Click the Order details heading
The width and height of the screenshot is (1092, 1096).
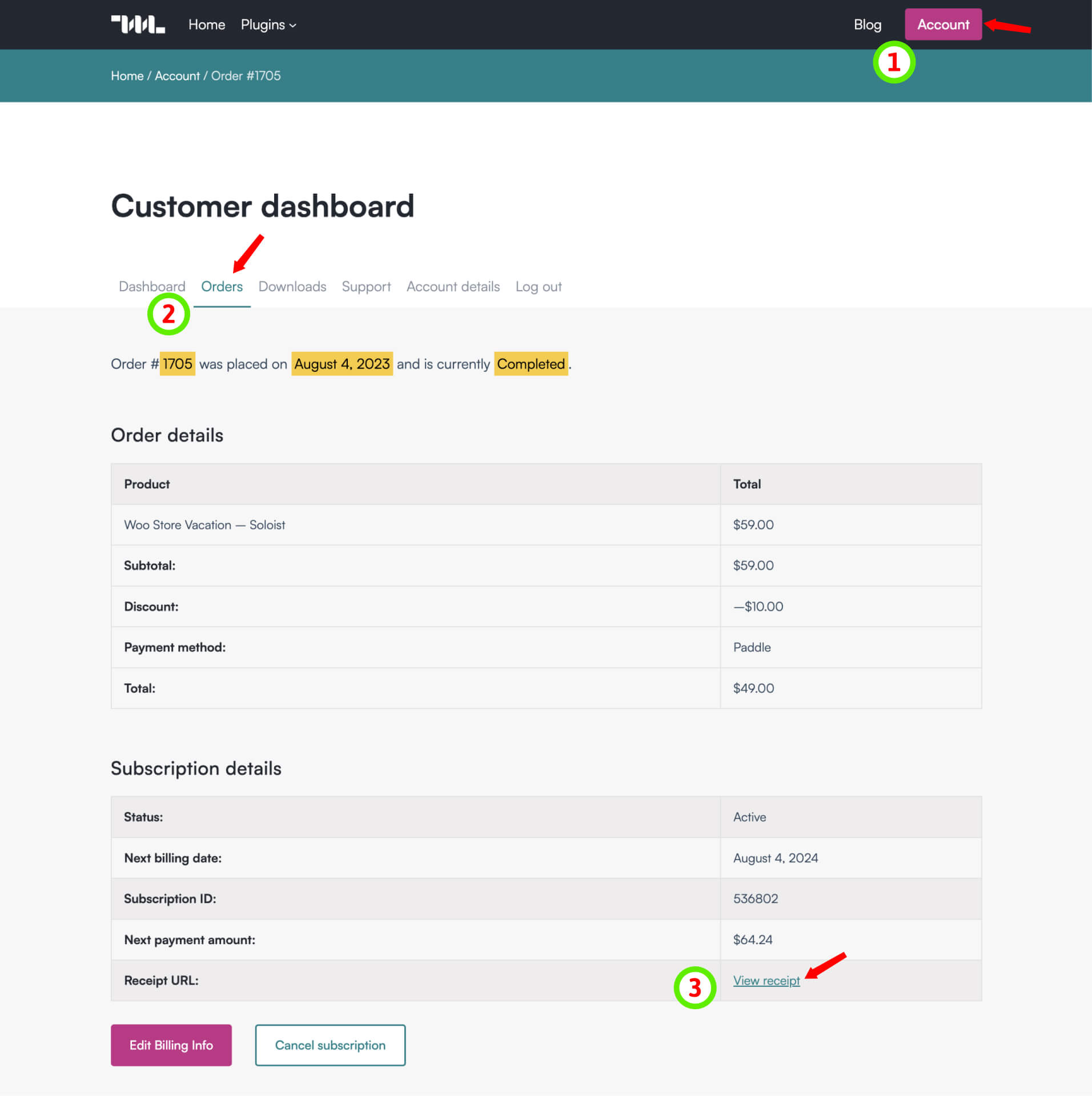click(167, 435)
